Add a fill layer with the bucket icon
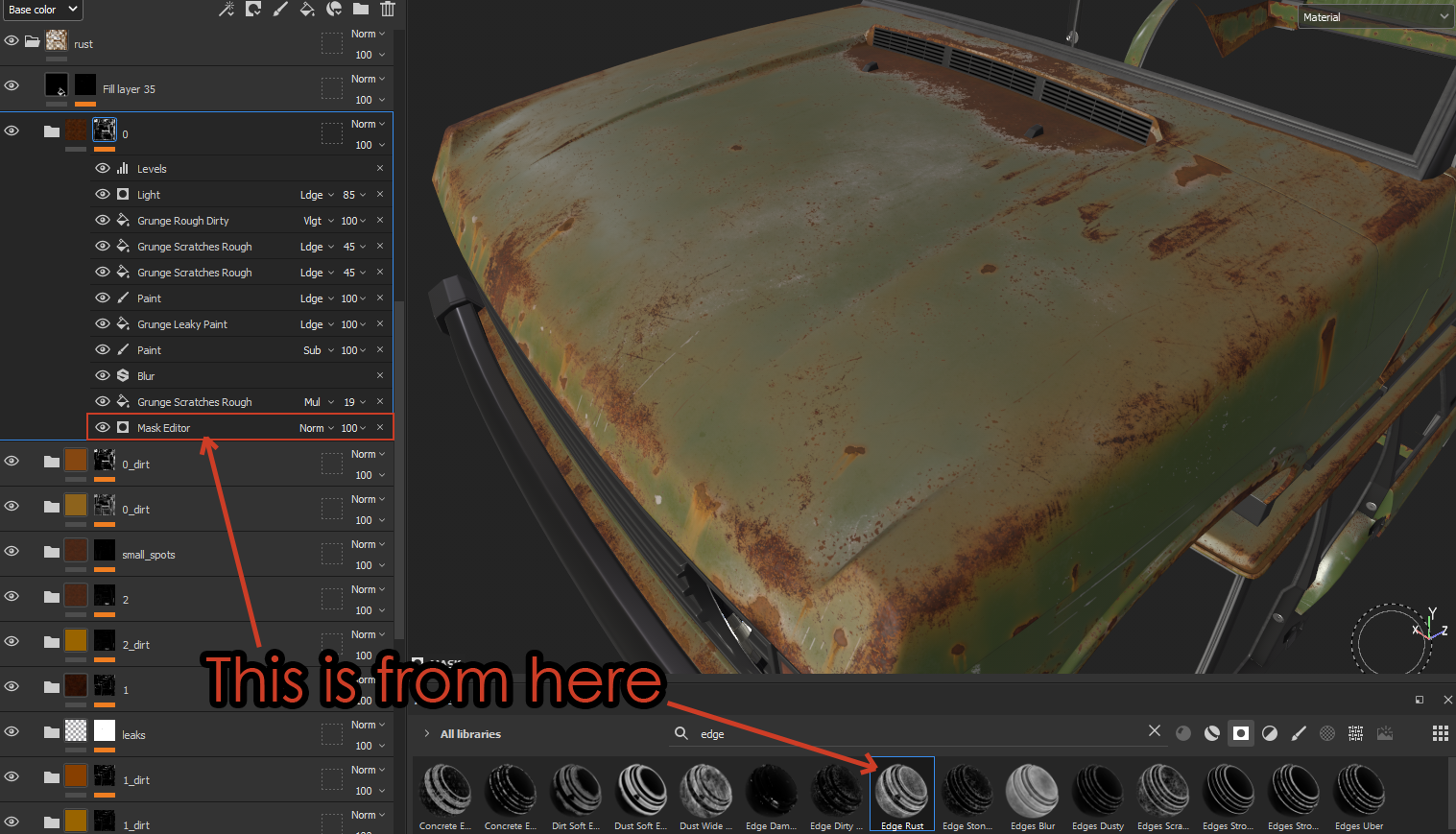1456x834 pixels. [307, 10]
